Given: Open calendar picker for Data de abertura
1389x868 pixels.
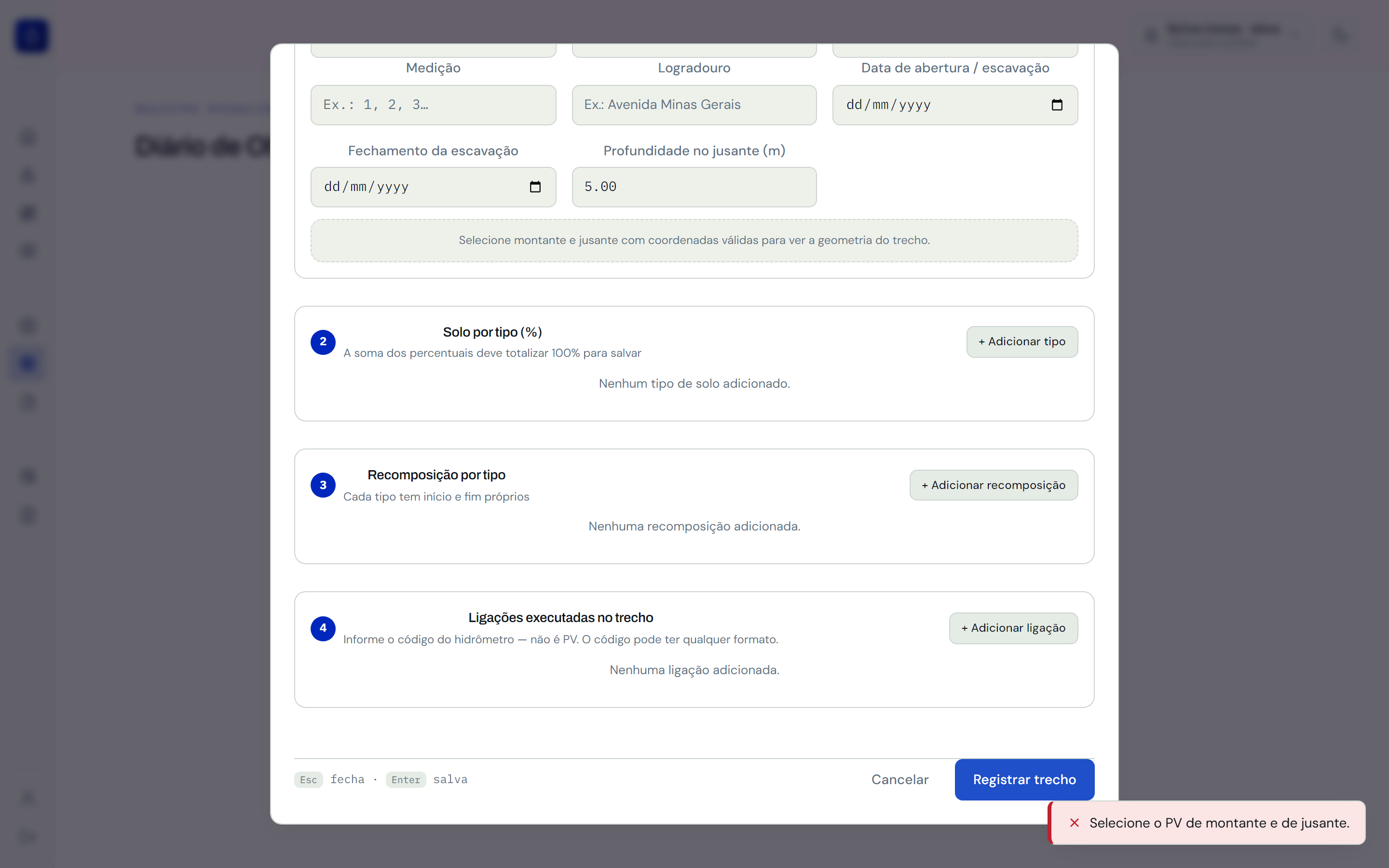Looking at the screenshot, I should coord(1057,105).
